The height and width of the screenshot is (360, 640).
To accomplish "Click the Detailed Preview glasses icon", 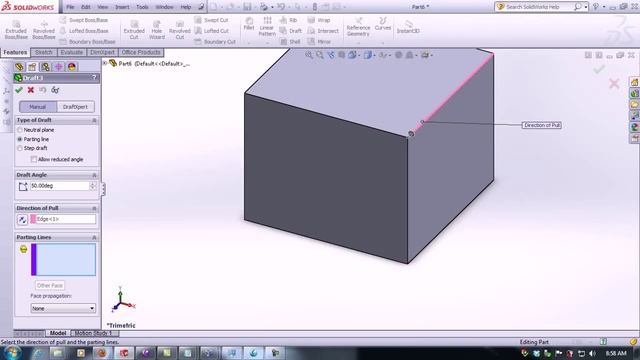I will [x=55, y=90].
